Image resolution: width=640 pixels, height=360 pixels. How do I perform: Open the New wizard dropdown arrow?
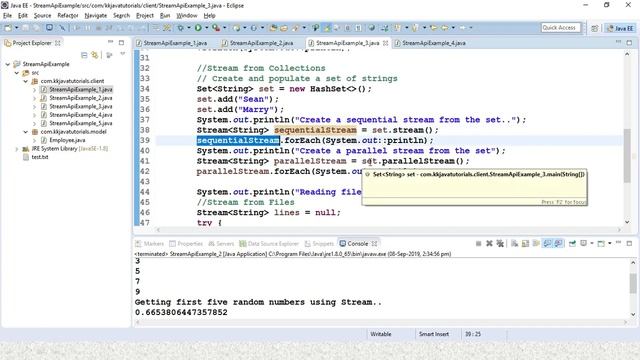point(17,28)
